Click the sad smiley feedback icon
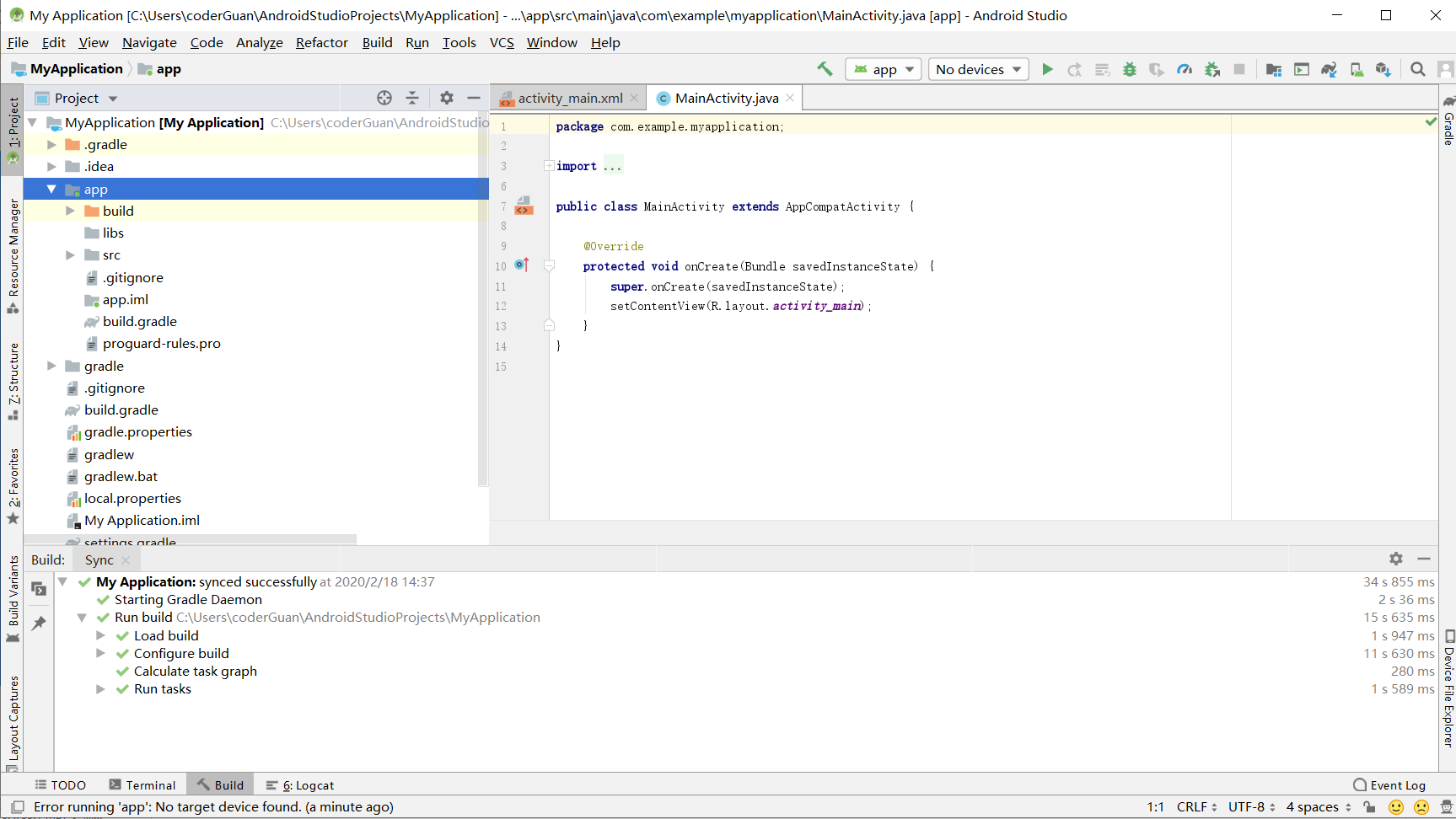This screenshot has height=819, width=1456. pos(1421,807)
